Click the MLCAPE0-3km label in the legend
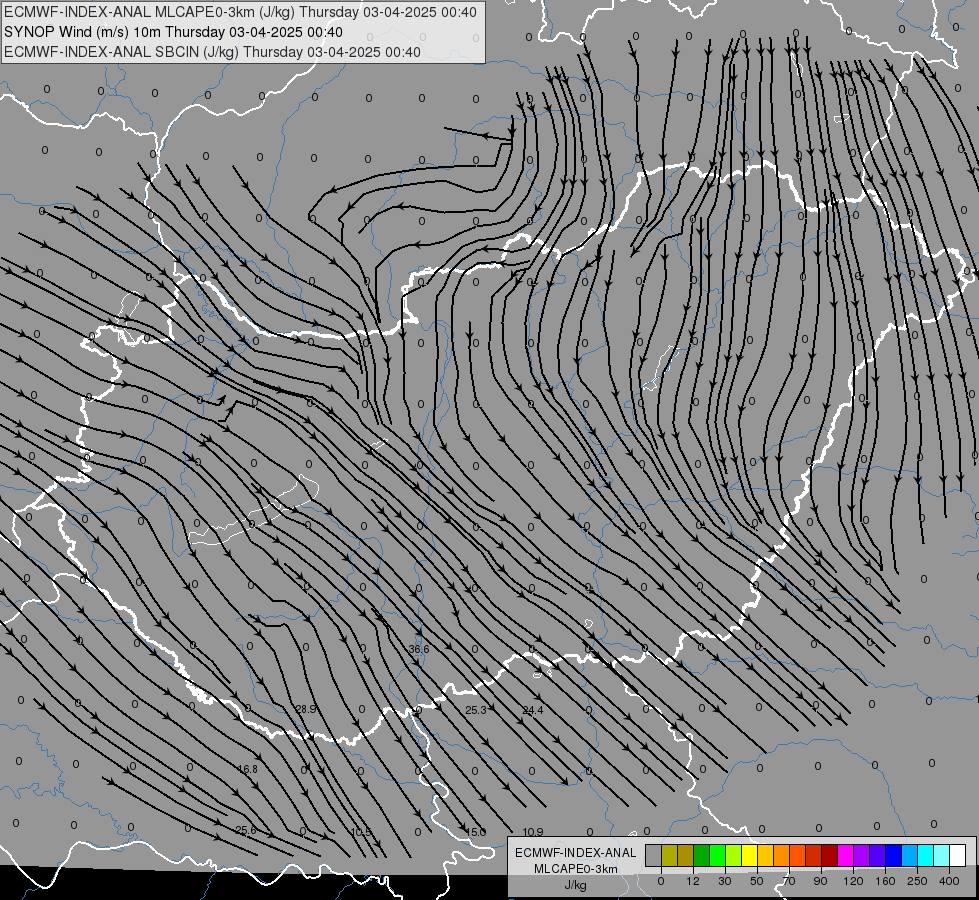Image resolution: width=979 pixels, height=900 pixels. pos(576,869)
